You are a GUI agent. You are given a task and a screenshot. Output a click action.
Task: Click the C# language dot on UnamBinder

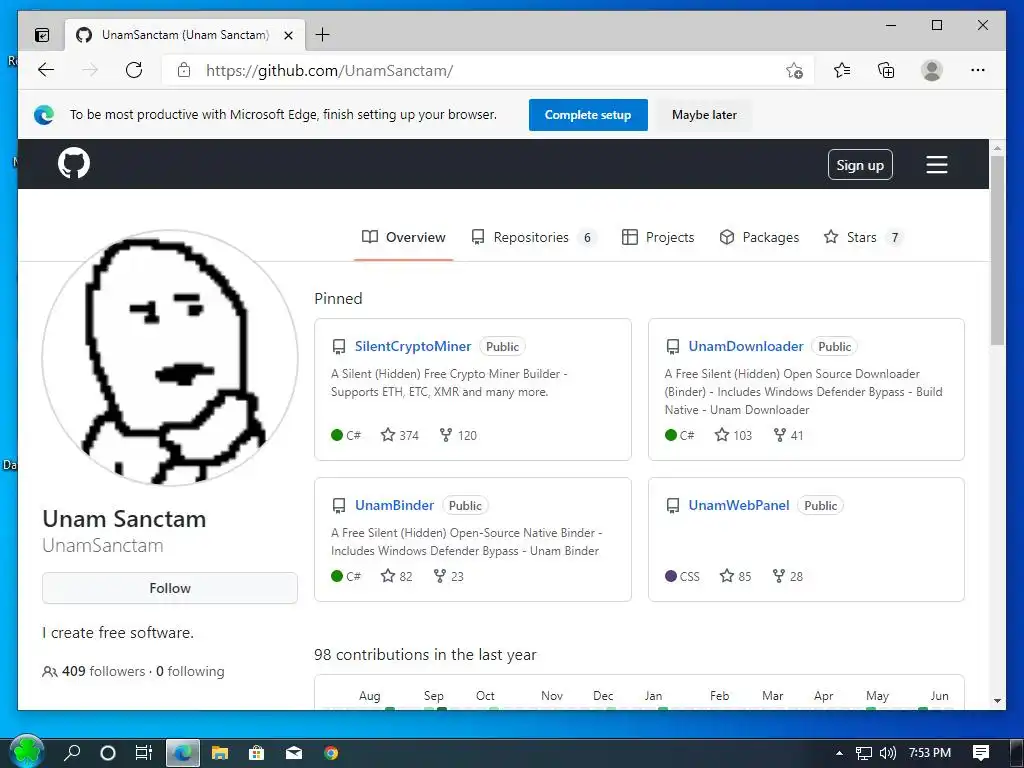click(x=337, y=576)
